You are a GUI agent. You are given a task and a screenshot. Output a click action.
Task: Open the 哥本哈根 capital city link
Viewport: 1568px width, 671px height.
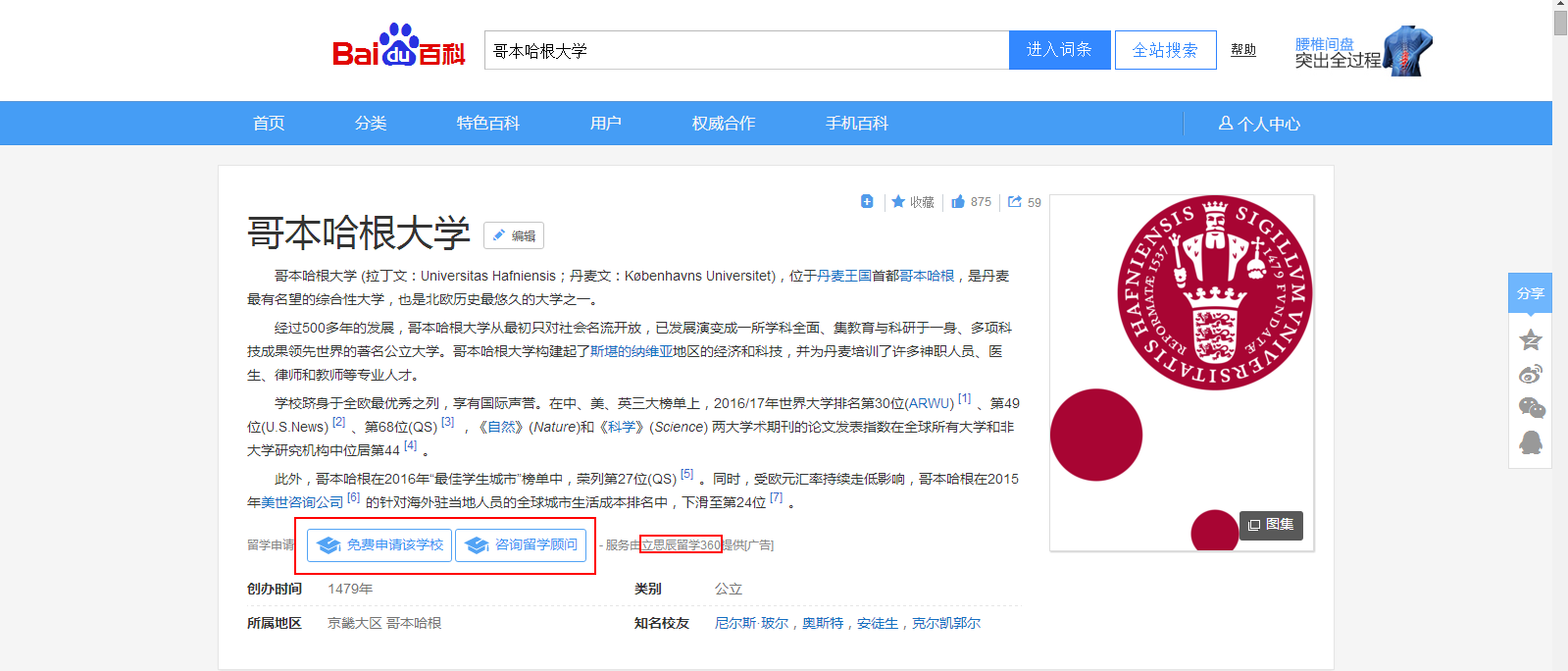point(927,276)
